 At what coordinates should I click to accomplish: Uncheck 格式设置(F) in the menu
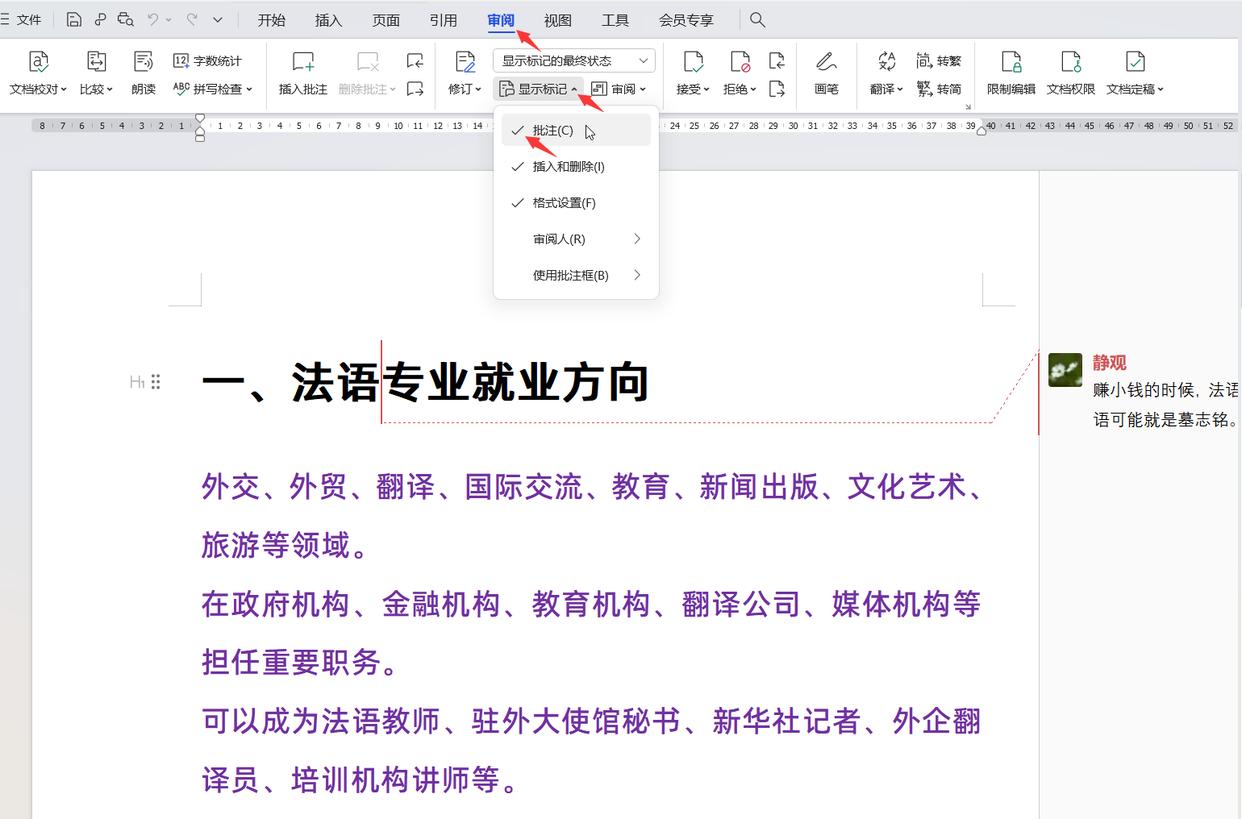pos(576,203)
